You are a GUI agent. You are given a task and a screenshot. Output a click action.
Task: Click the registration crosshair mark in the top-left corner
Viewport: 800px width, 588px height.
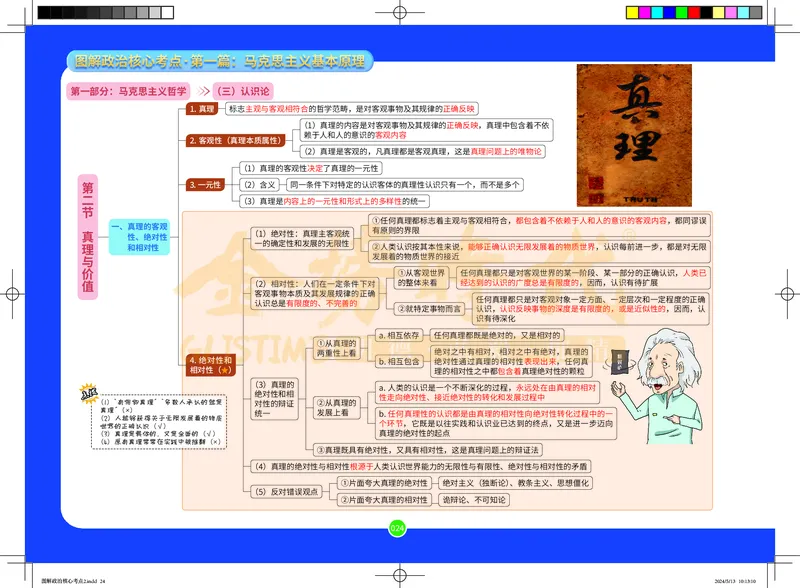[x=25, y=24]
